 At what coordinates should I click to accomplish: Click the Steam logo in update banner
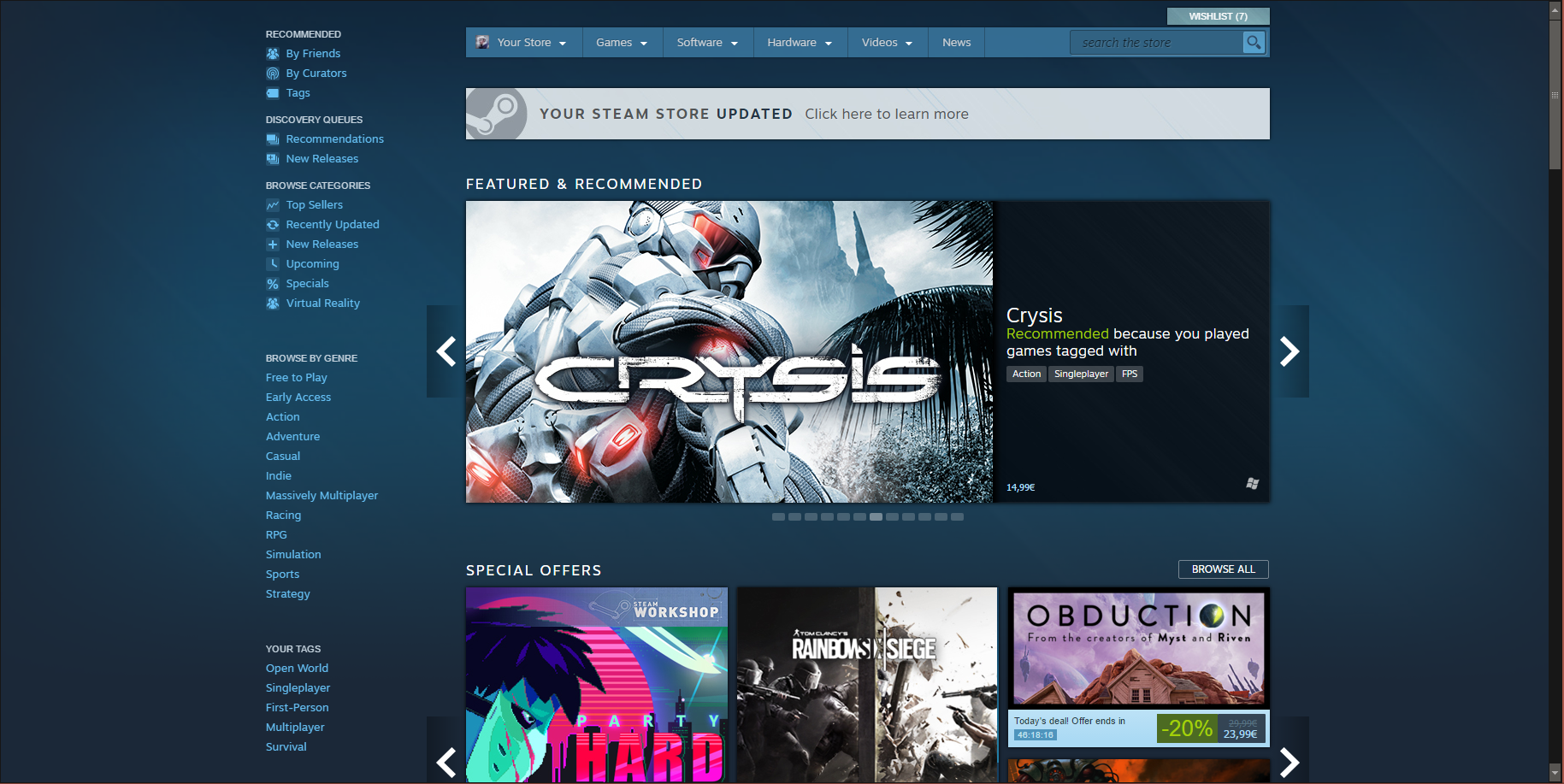[x=497, y=114]
